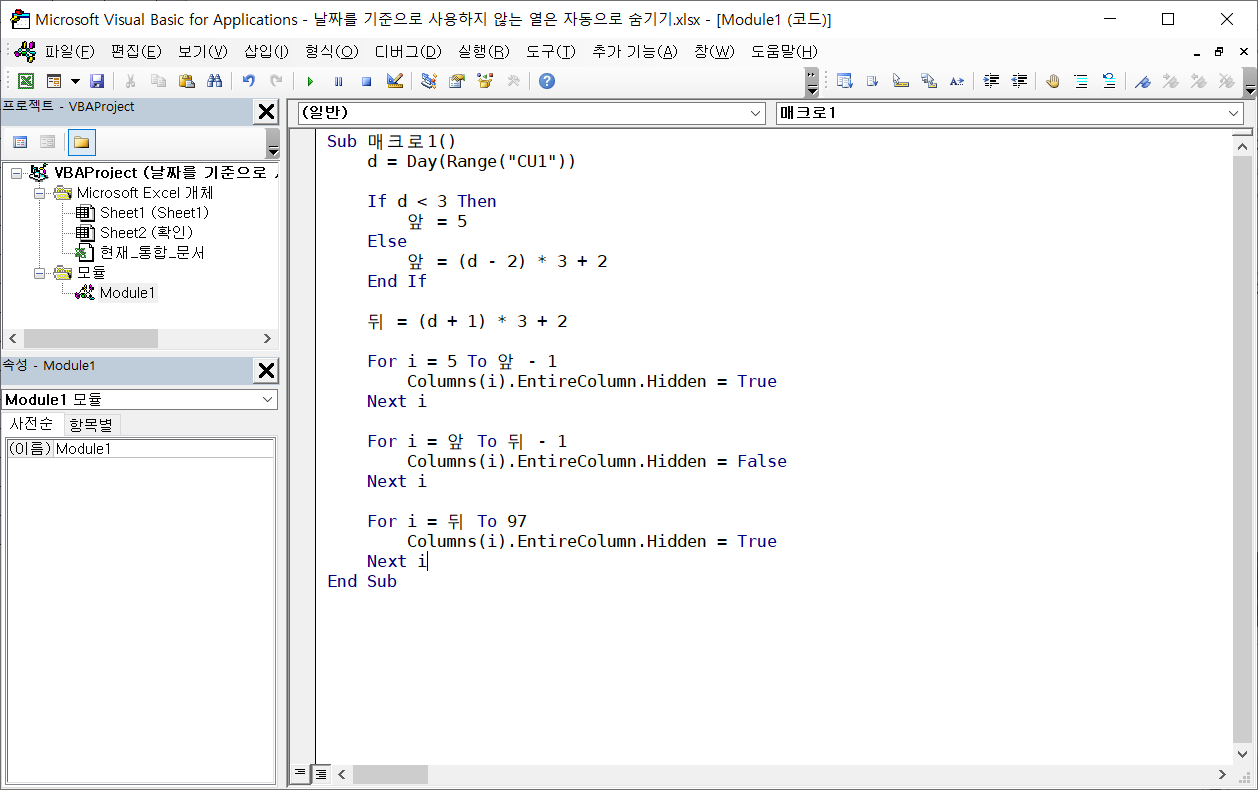Open the 디버그(D) menu
This screenshot has width=1258, height=790.
[x=408, y=51]
